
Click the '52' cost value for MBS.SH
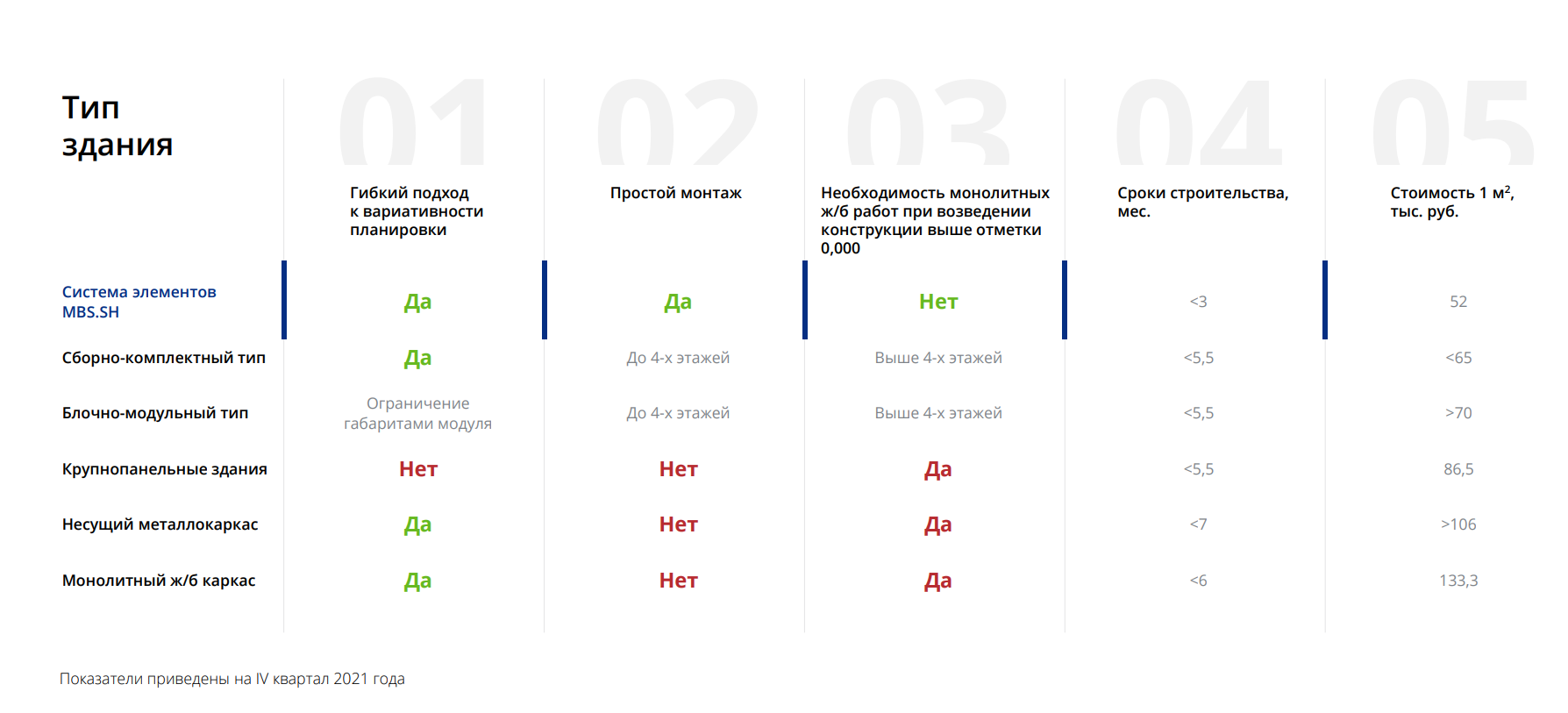coord(1458,302)
